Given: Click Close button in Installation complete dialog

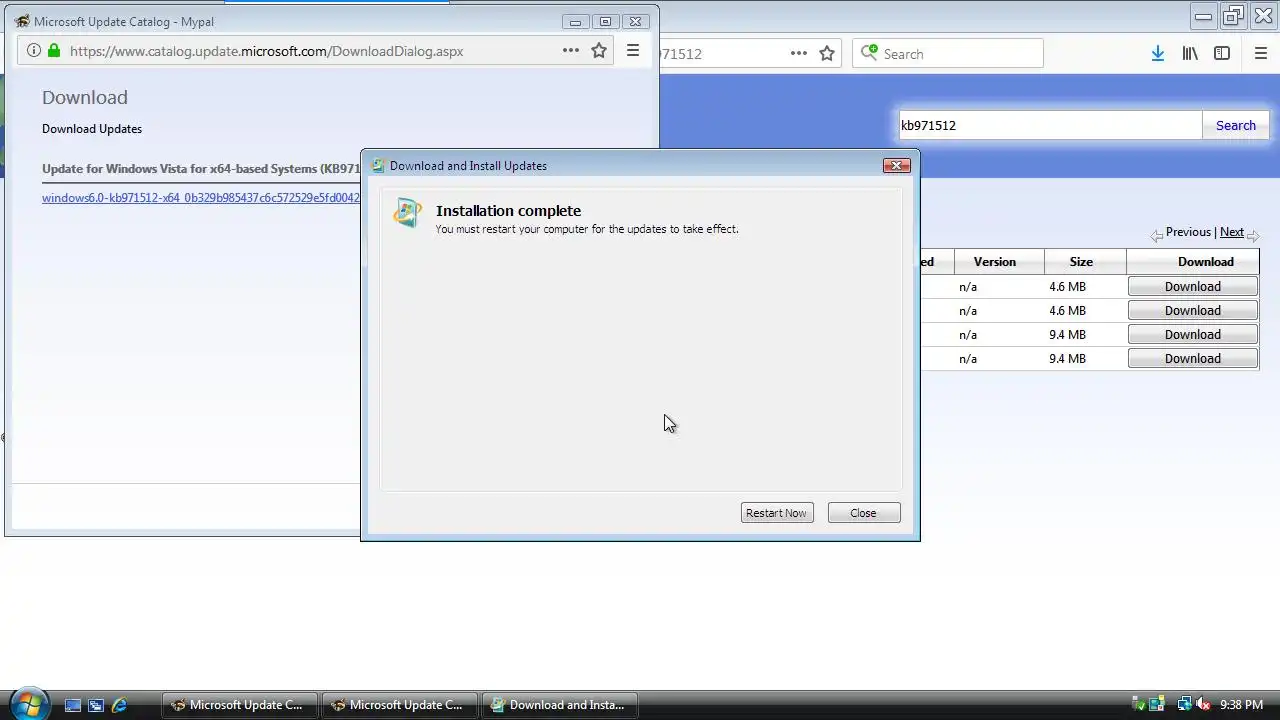Looking at the screenshot, I should (864, 513).
